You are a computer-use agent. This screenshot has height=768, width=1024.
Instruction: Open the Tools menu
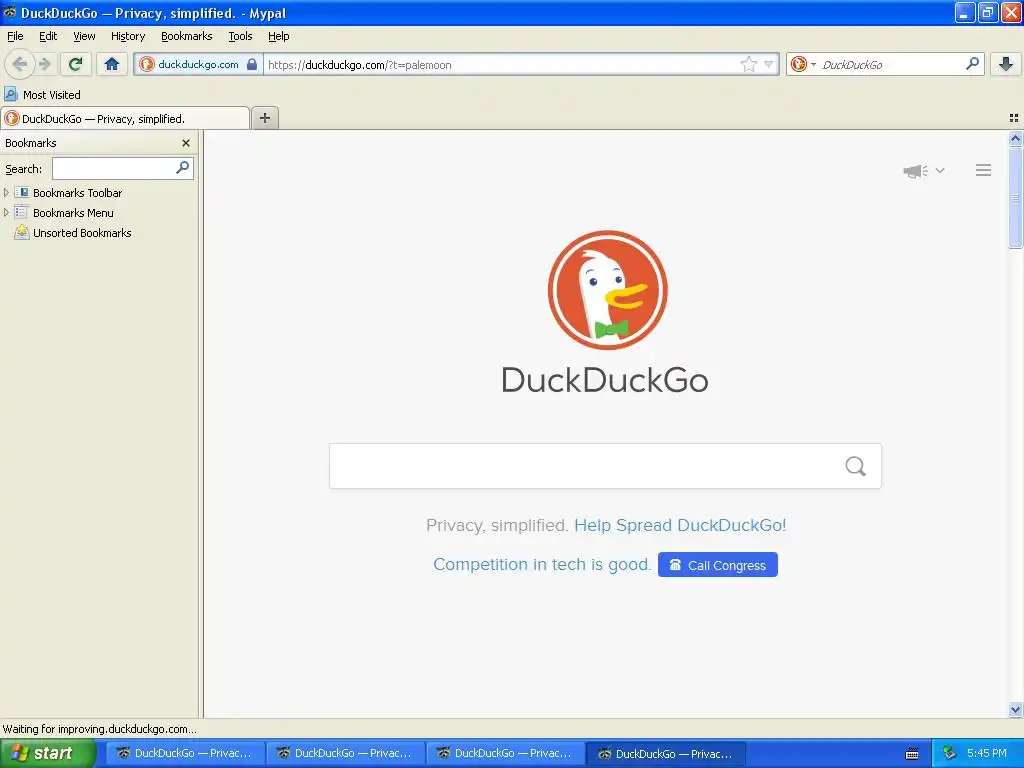240,37
